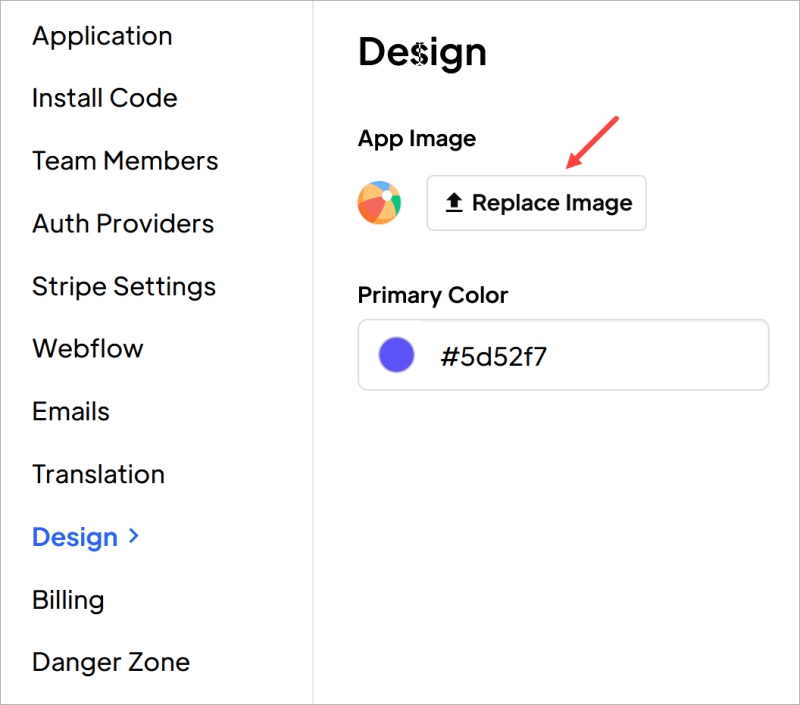Image resolution: width=800 pixels, height=705 pixels.
Task: Open the Auth Providers section
Action: coord(123,224)
